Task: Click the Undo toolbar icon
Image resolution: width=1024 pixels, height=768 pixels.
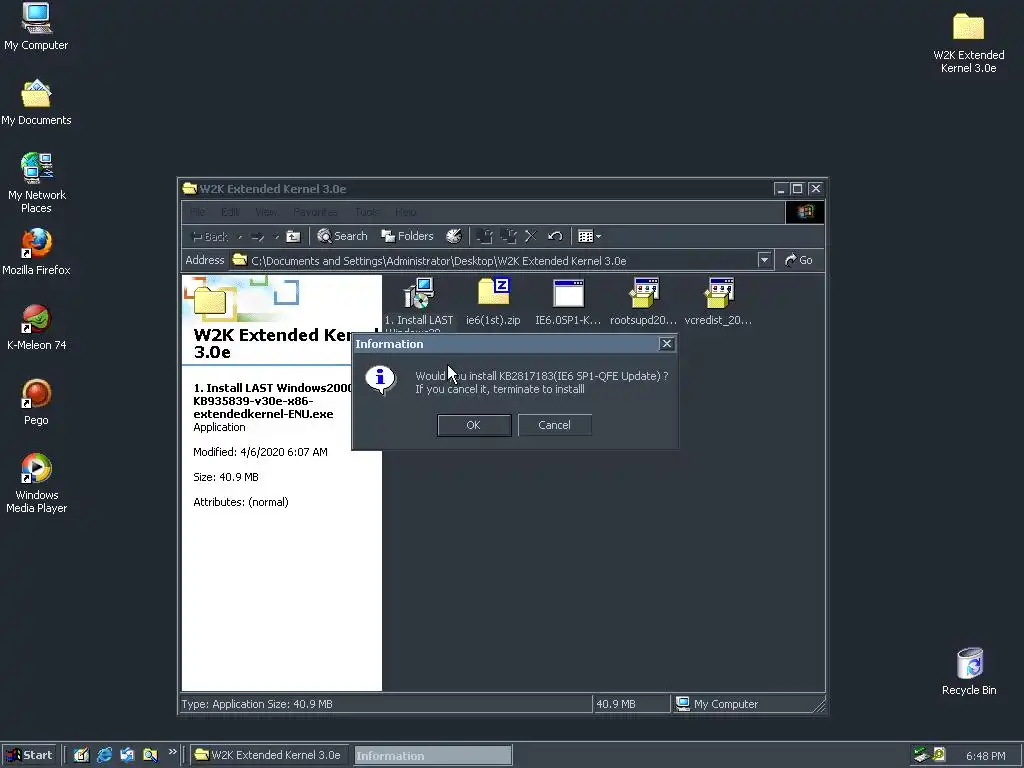Action: (555, 236)
